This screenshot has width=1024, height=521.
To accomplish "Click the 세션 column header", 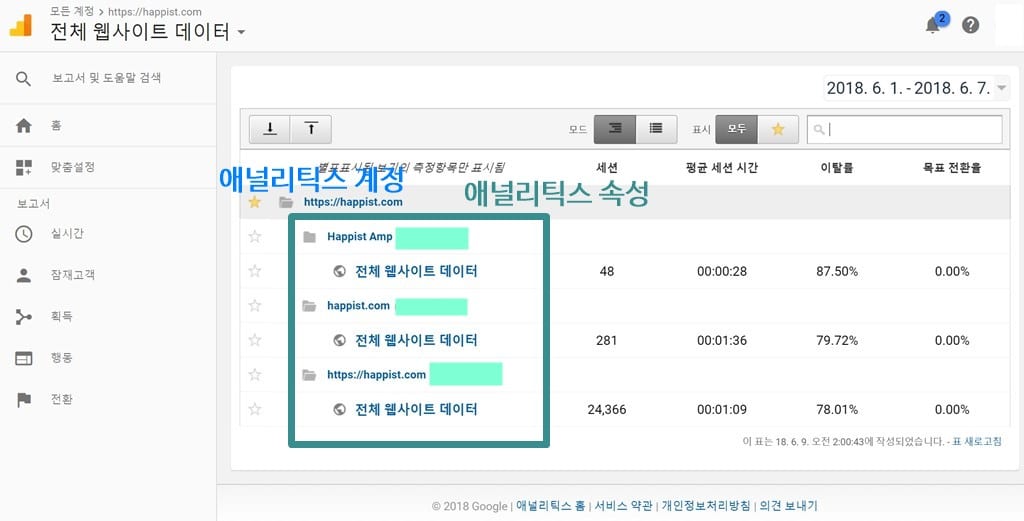I will [x=607, y=168].
